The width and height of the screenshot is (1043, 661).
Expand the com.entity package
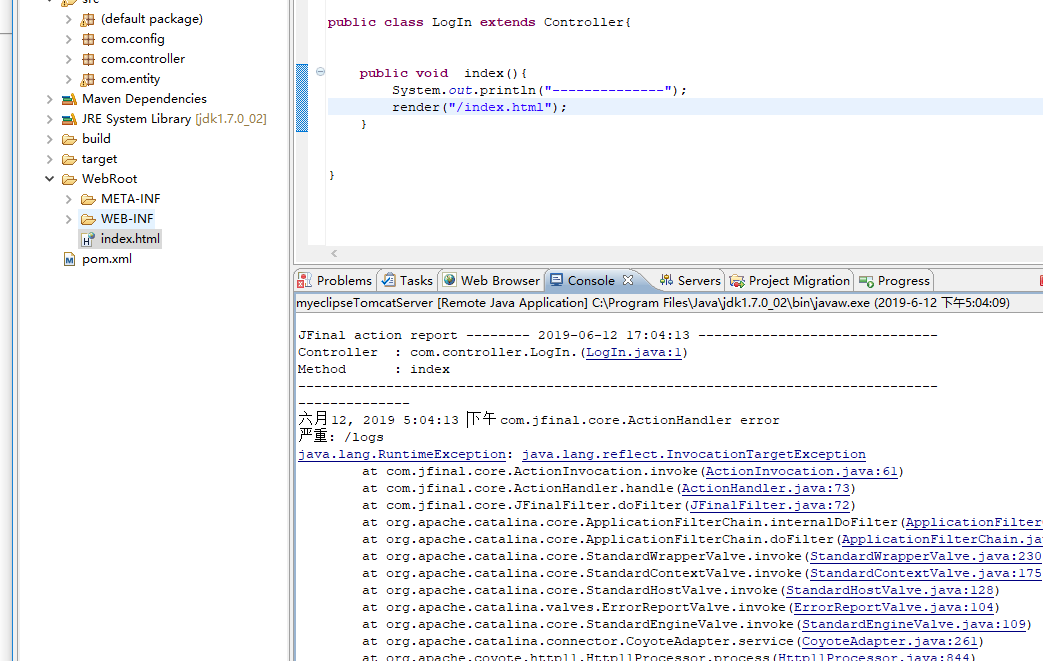(69, 79)
